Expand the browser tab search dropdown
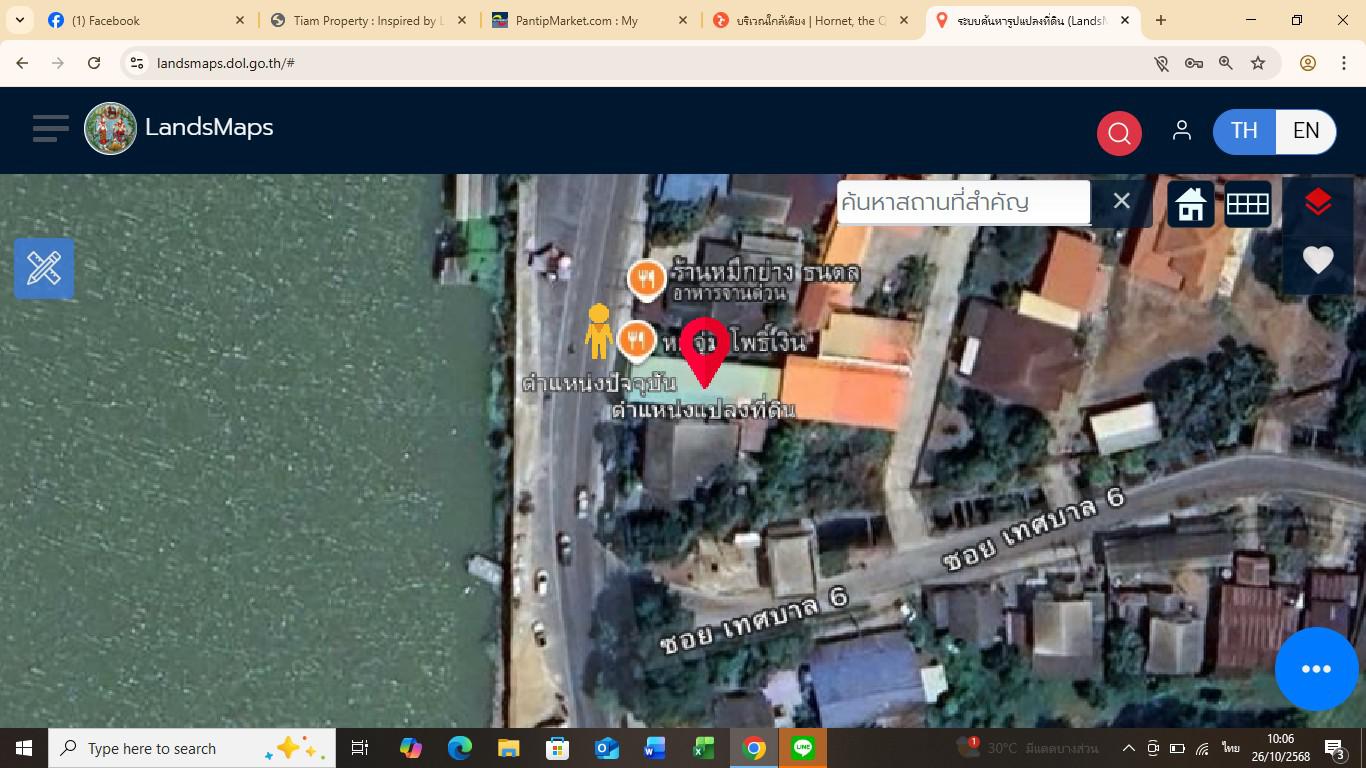This screenshot has width=1366, height=768. [19, 20]
